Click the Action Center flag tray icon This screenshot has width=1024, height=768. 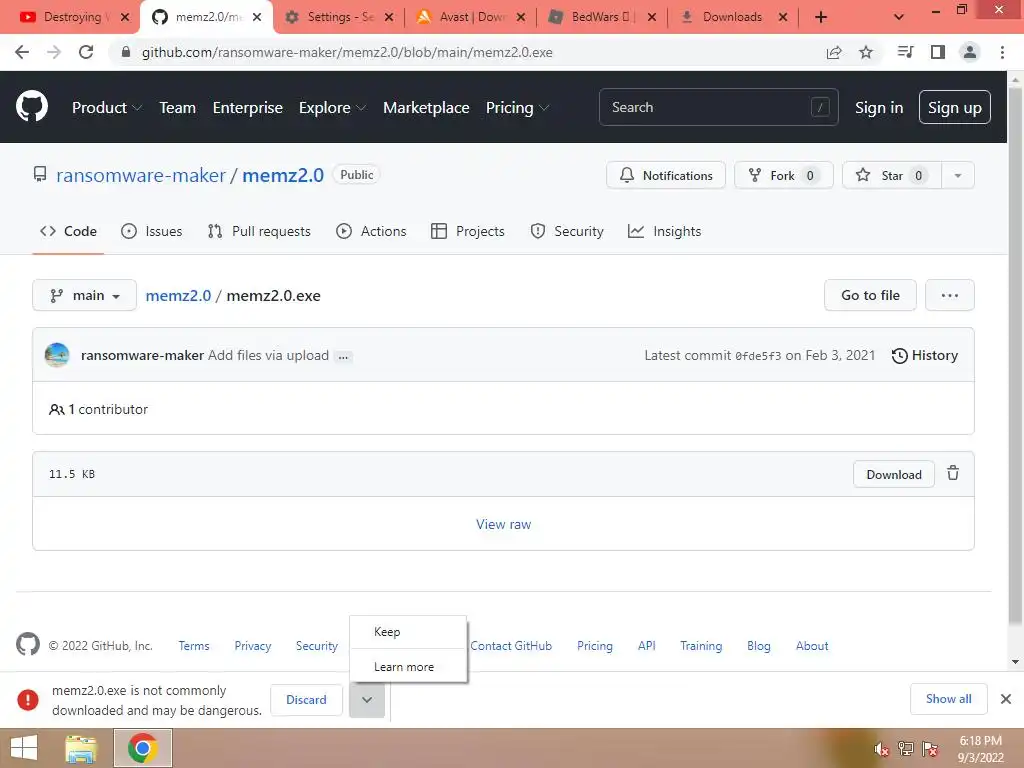[x=930, y=749]
